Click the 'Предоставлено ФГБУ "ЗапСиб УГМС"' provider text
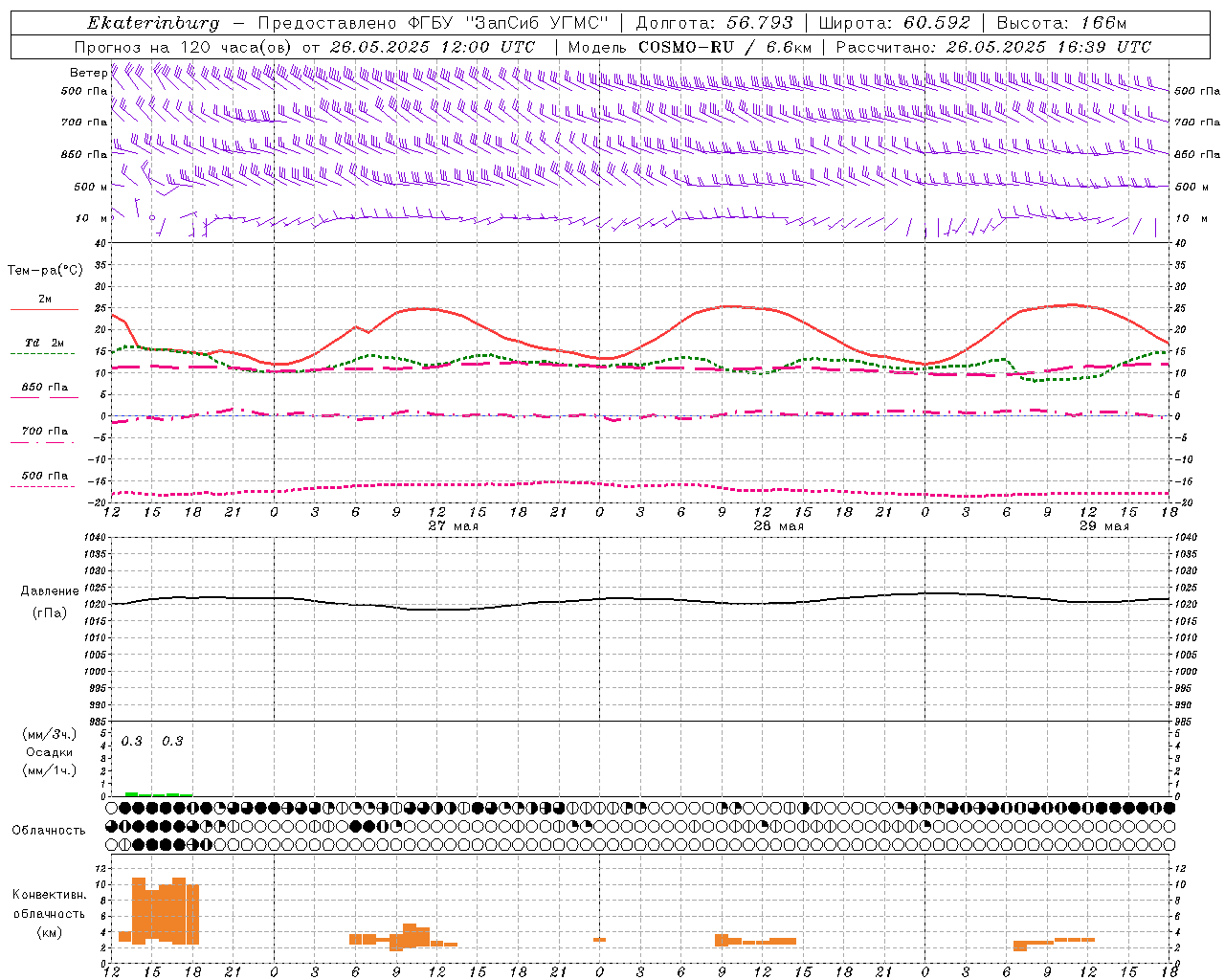The width and height of the screenshot is (1225, 980). click(x=434, y=23)
